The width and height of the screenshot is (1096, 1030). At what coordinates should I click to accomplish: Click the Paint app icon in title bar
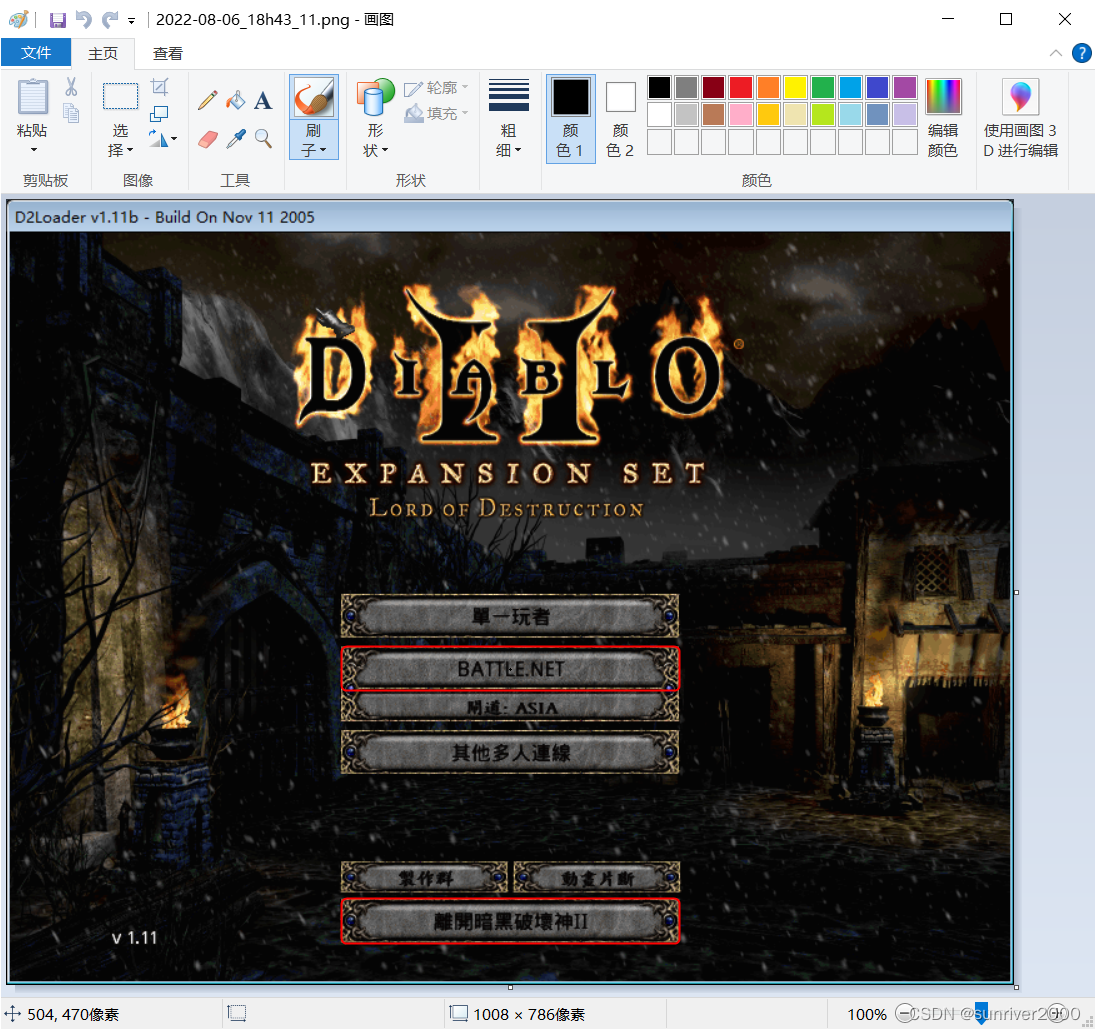pyautogui.click(x=18, y=20)
